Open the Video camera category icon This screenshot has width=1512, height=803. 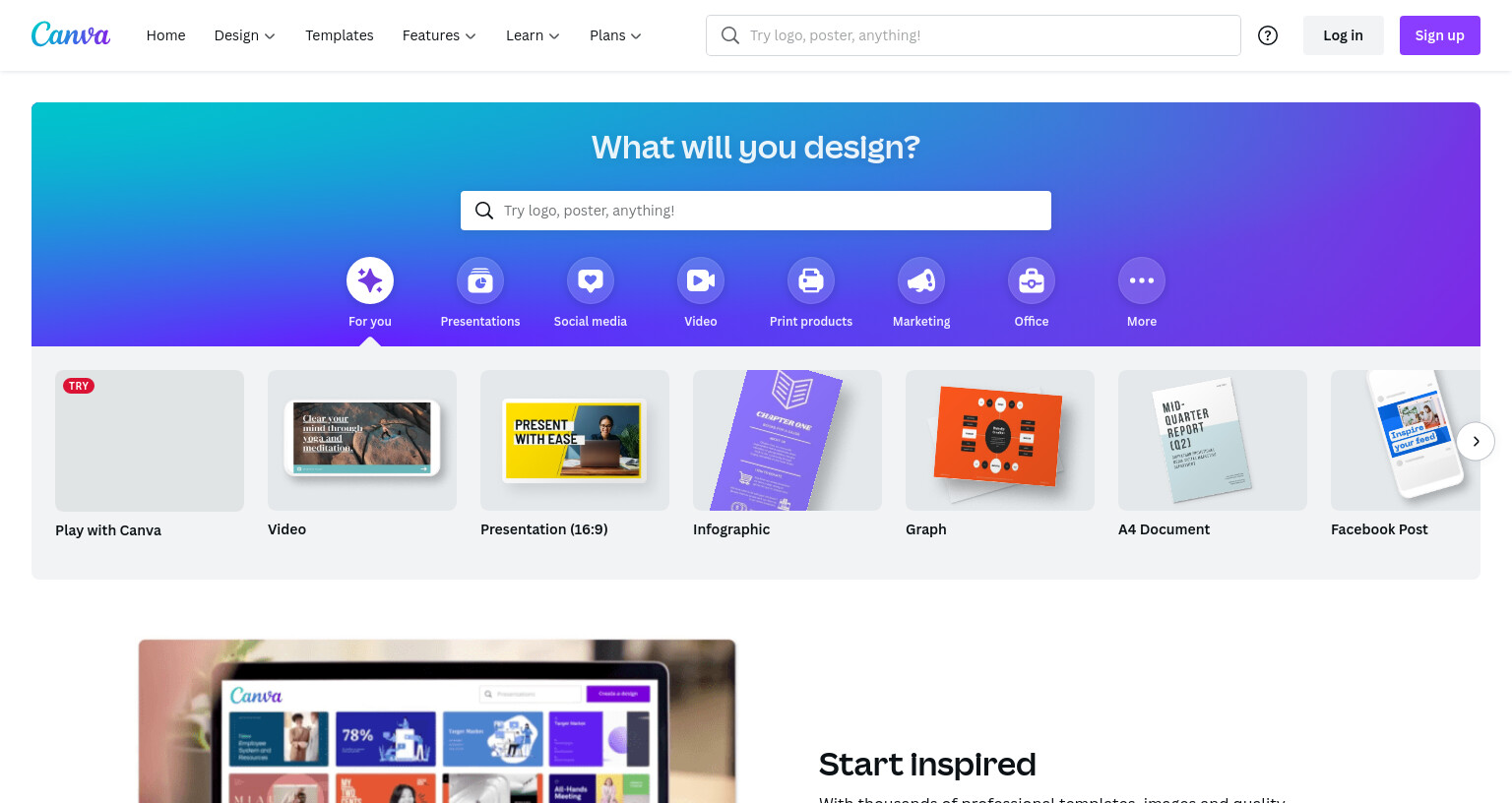pos(701,281)
